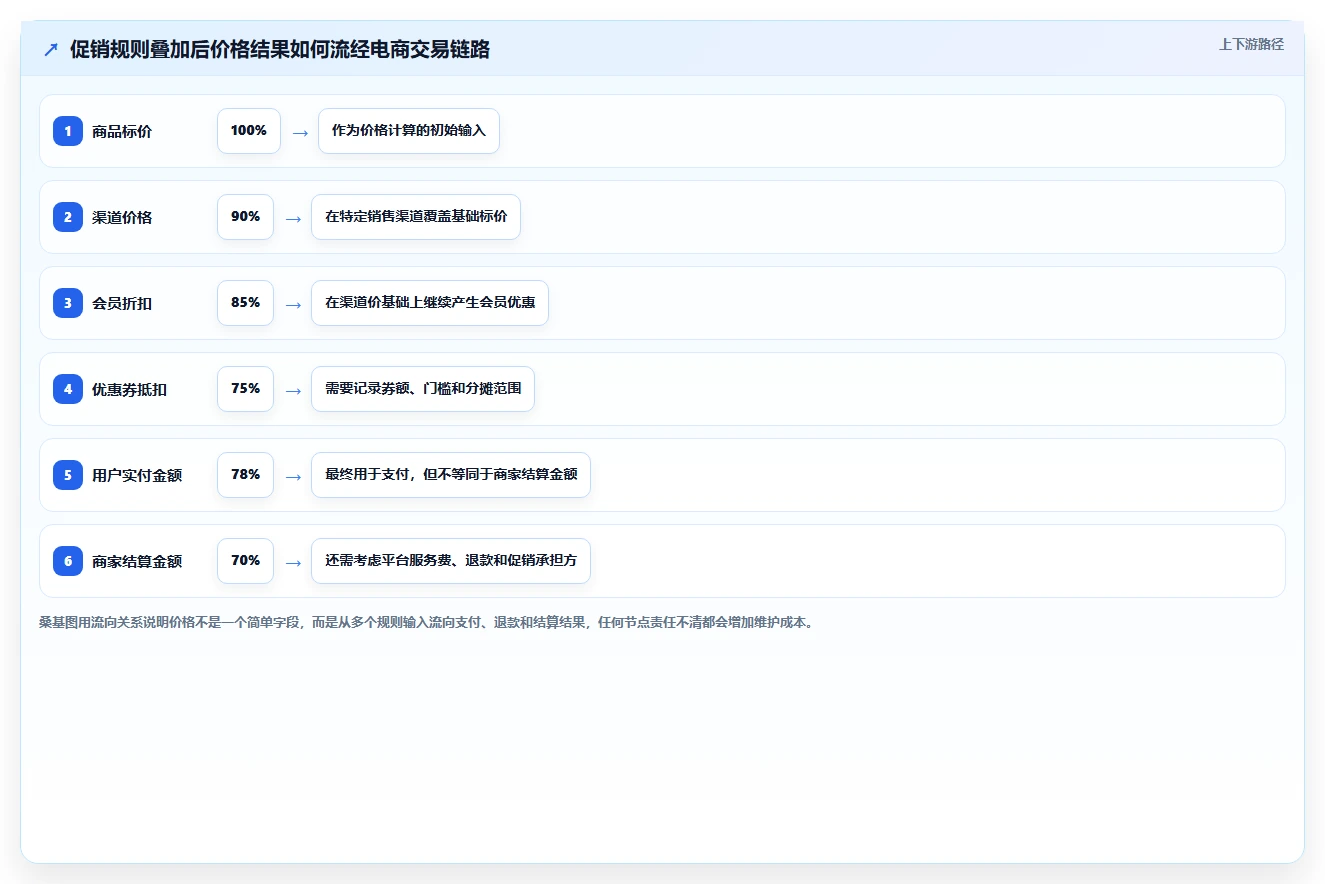Click the 商家结算金额 label
Viewport: 1325px width, 884px height.
(137, 561)
